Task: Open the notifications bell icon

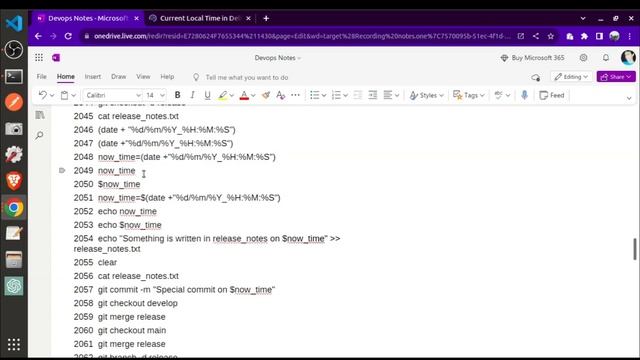Action: pos(606,58)
